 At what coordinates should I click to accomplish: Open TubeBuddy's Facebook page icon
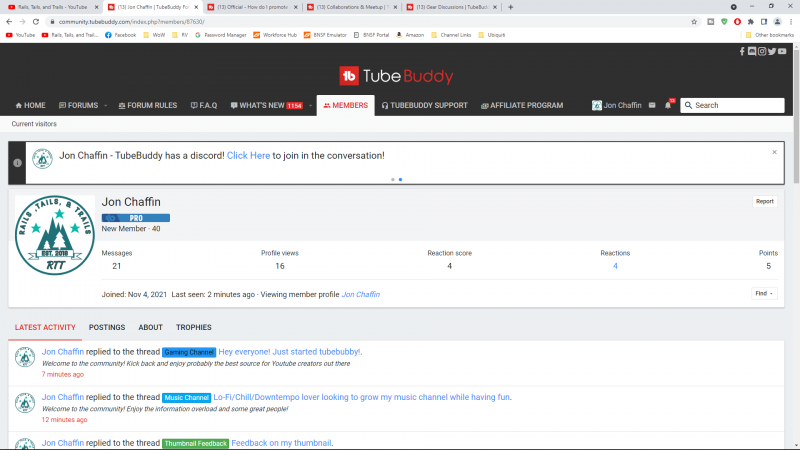pyautogui.click(x=742, y=51)
